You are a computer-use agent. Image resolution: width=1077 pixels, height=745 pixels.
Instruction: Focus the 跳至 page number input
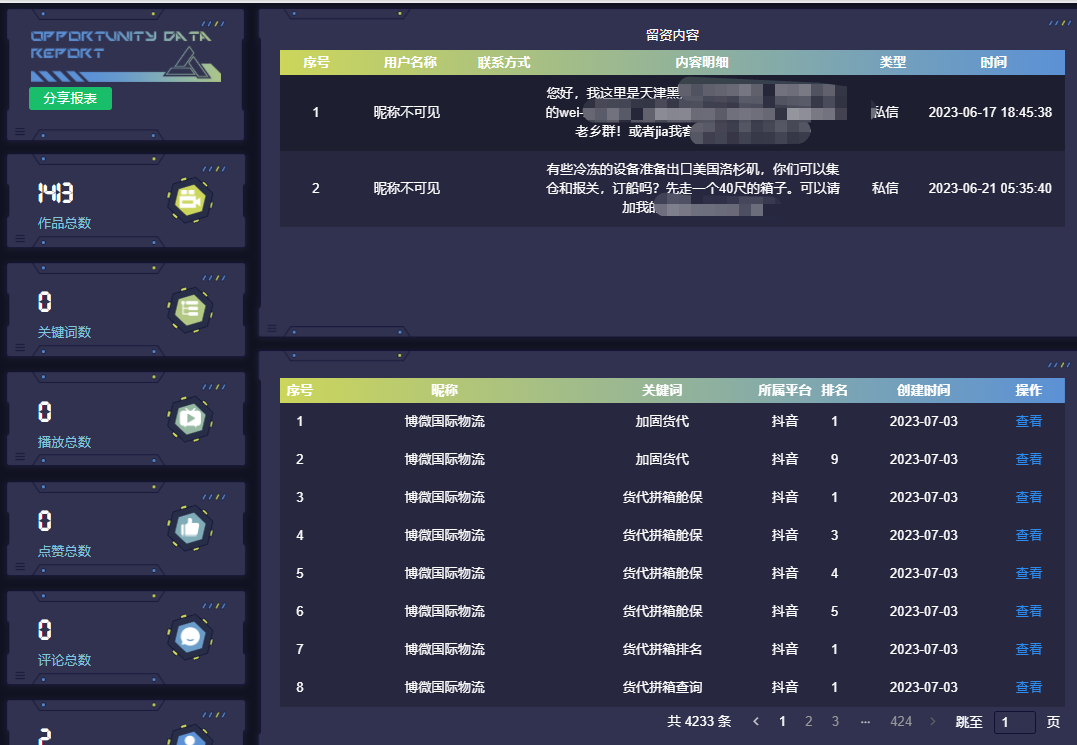[1014, 722]
